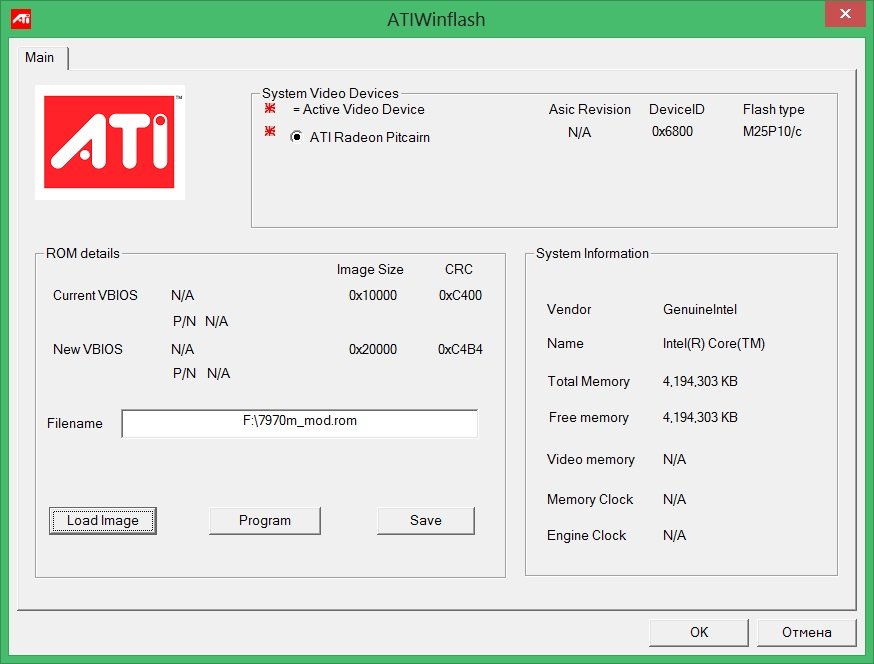Click the DeviceID value 0x6800
The height and width of the screenshot is (664, 874).
click(672, 132)
